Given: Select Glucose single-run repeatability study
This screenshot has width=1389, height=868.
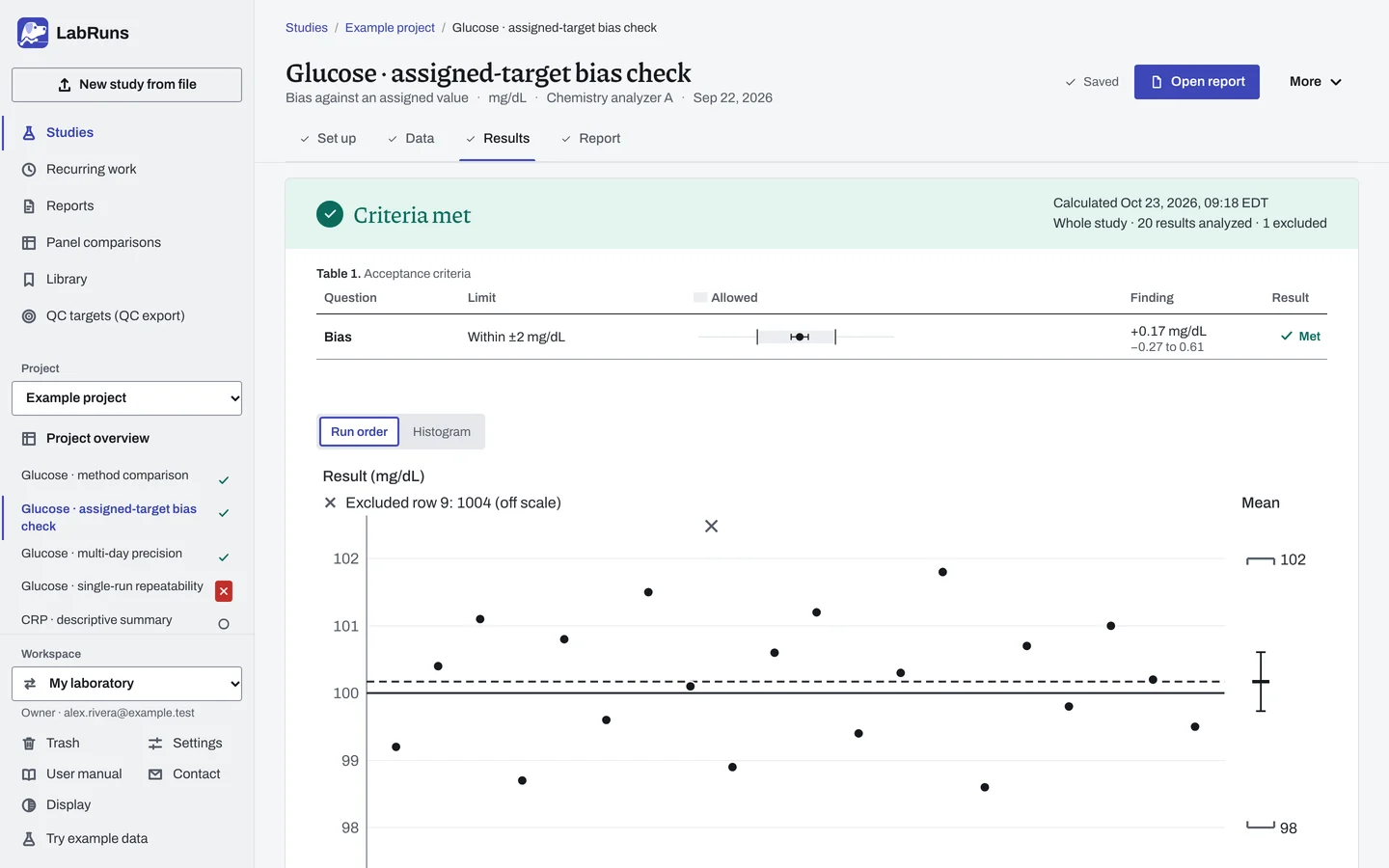Looking at the screenshot, I should tap(112, 586).
